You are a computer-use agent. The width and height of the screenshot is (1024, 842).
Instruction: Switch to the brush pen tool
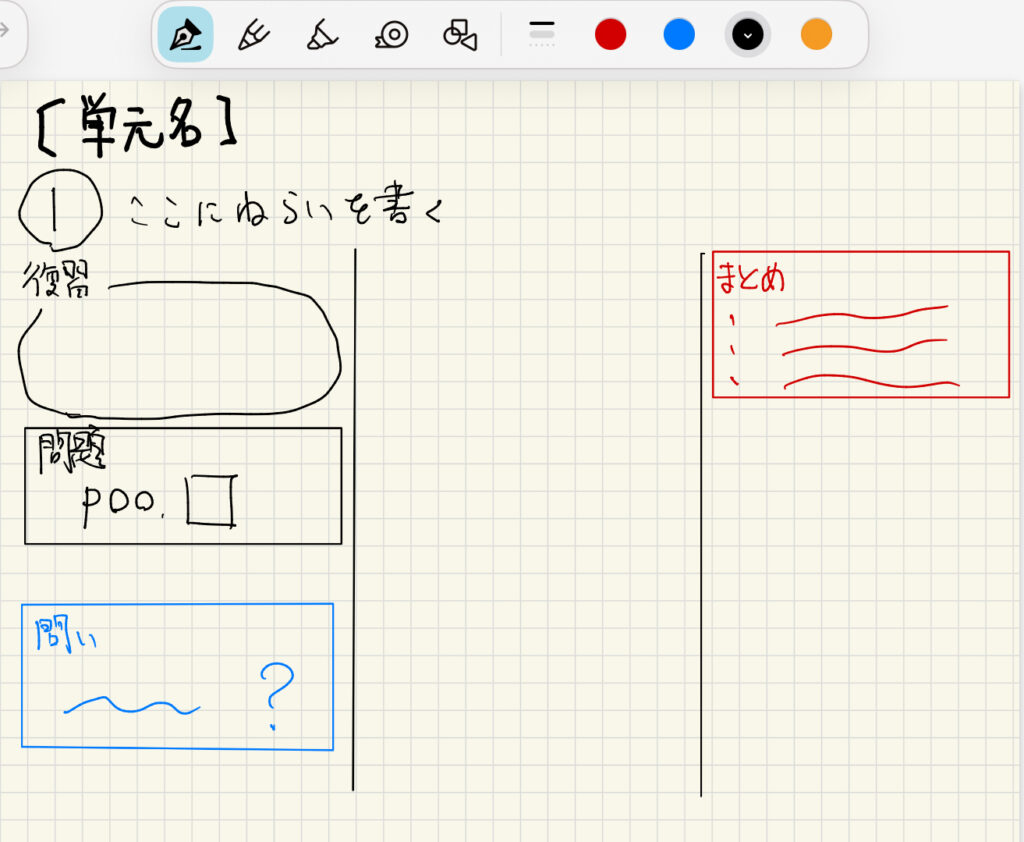click(254, 35)
